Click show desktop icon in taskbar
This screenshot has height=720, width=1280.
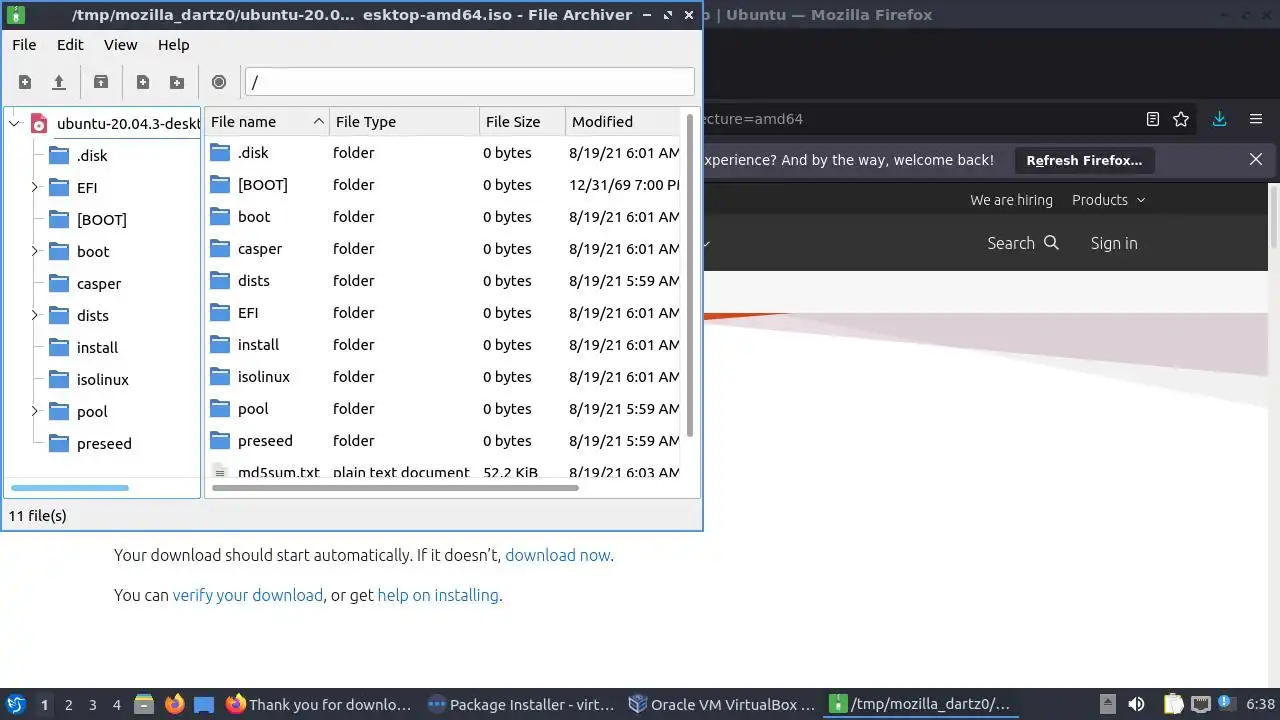pyautogui.click(x=204, y=704)
